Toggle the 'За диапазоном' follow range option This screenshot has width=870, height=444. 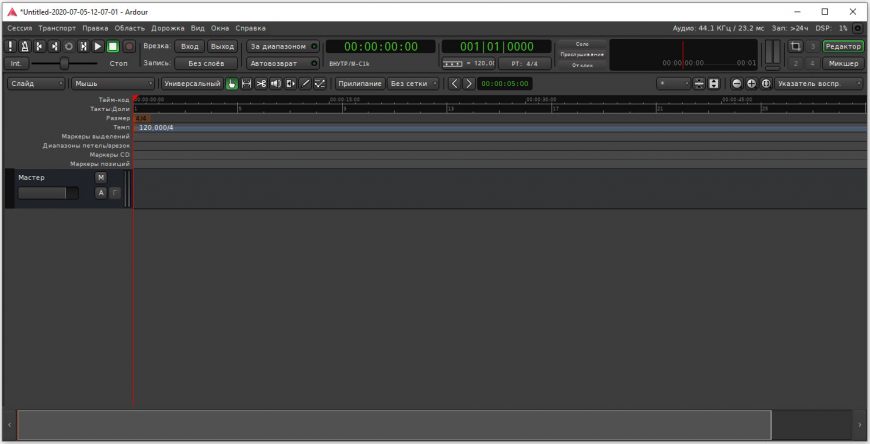[x=282, y=46]
